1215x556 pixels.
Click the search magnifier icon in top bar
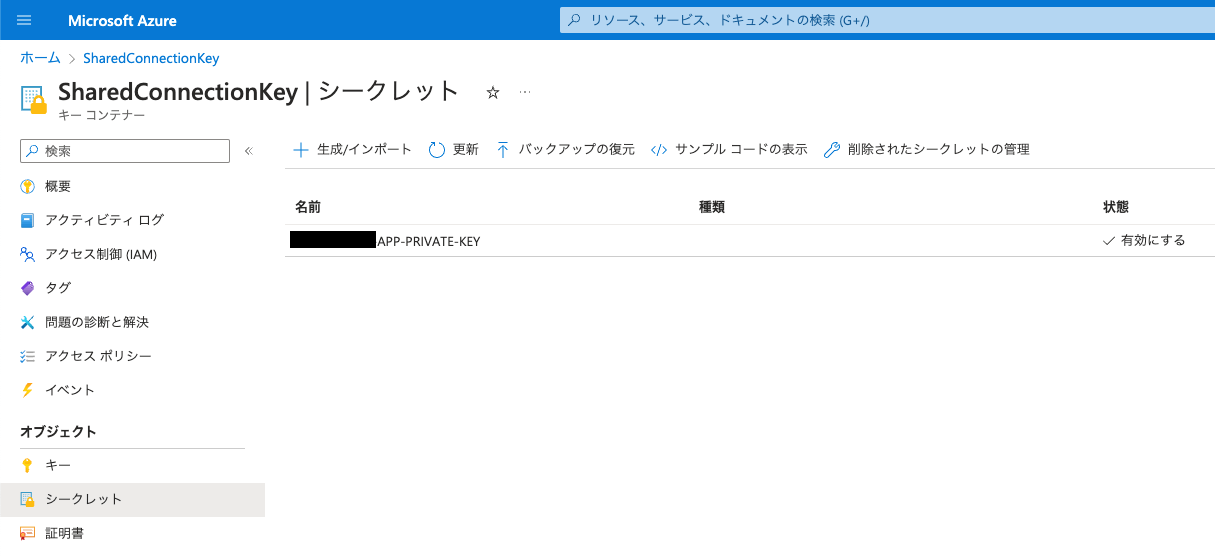[x=574, y=20]
